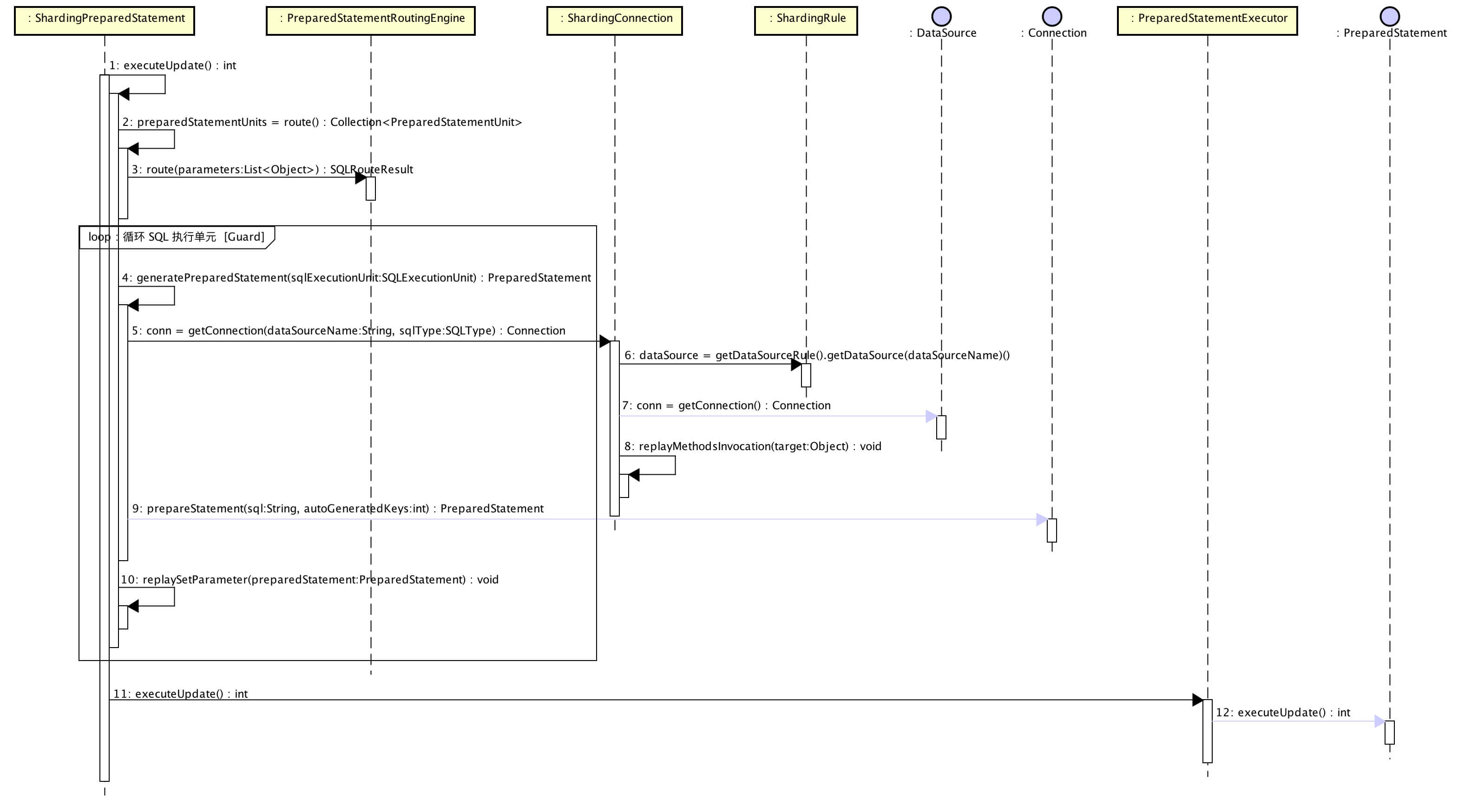1458x812 pixels.
Task: Click message 6 getDataSourceRule label
Action: (817, 355)
